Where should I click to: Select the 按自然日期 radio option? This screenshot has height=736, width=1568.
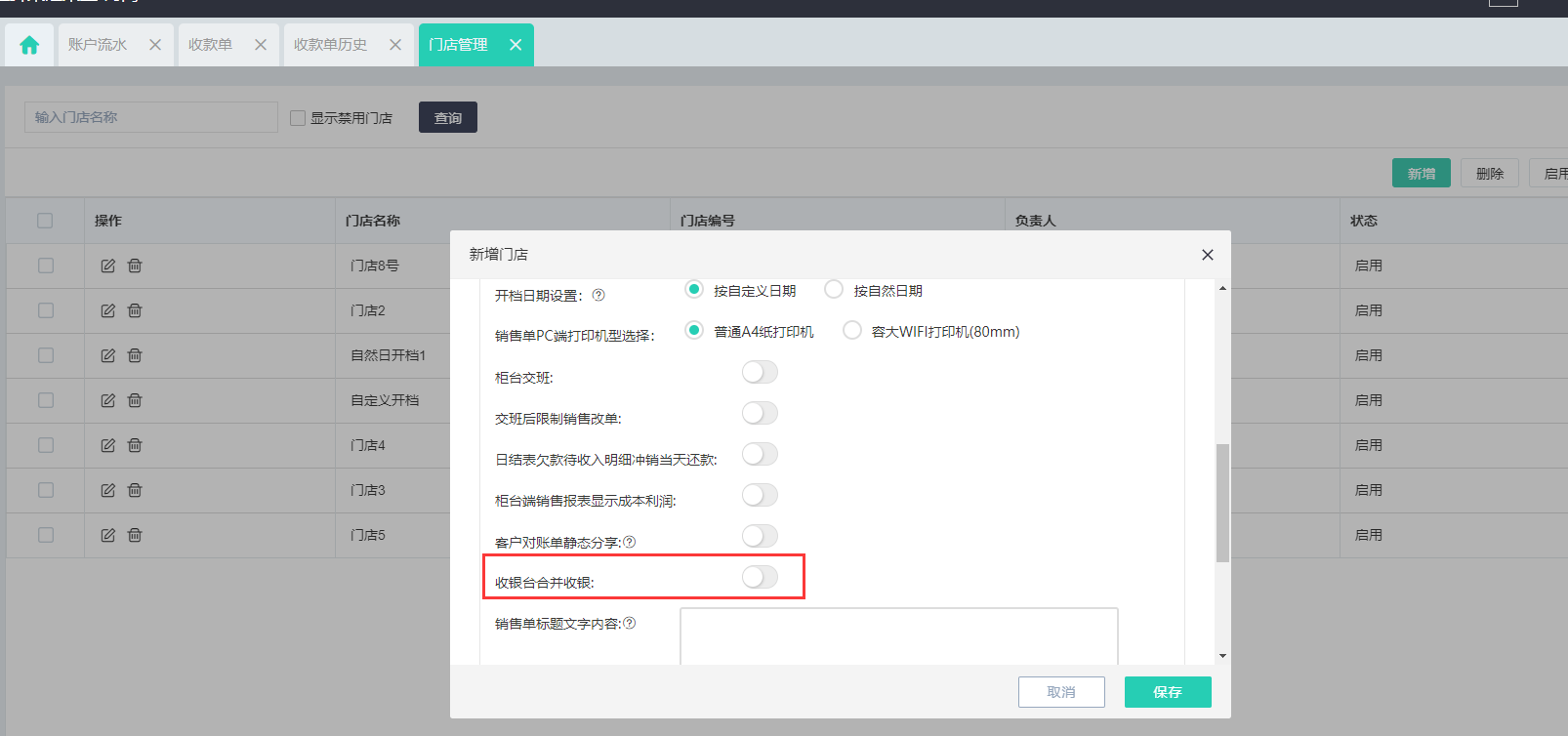pos(834,290)
